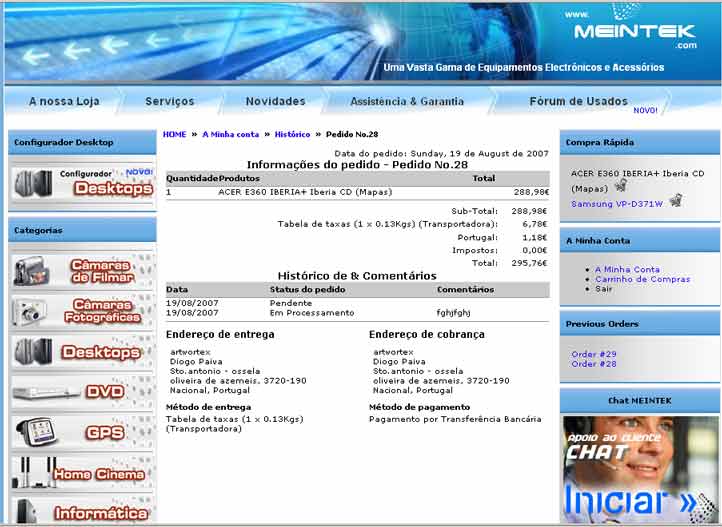Open DVD category
The height and width of the screenshot is (527, 722).
pyautogui.click(x=82, y=392)
